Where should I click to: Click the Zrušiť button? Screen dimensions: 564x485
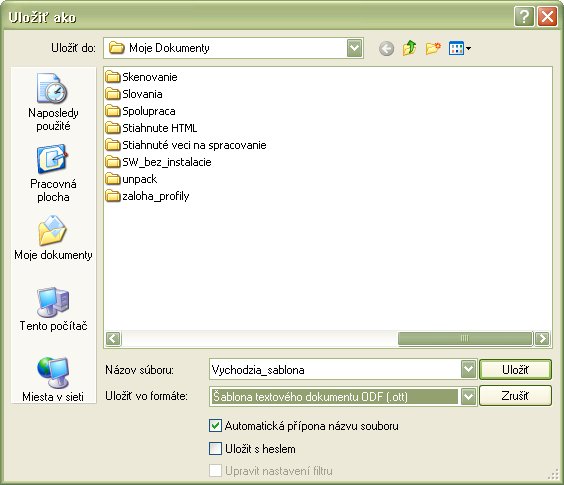pyautogui.click(x=515, y=396)
